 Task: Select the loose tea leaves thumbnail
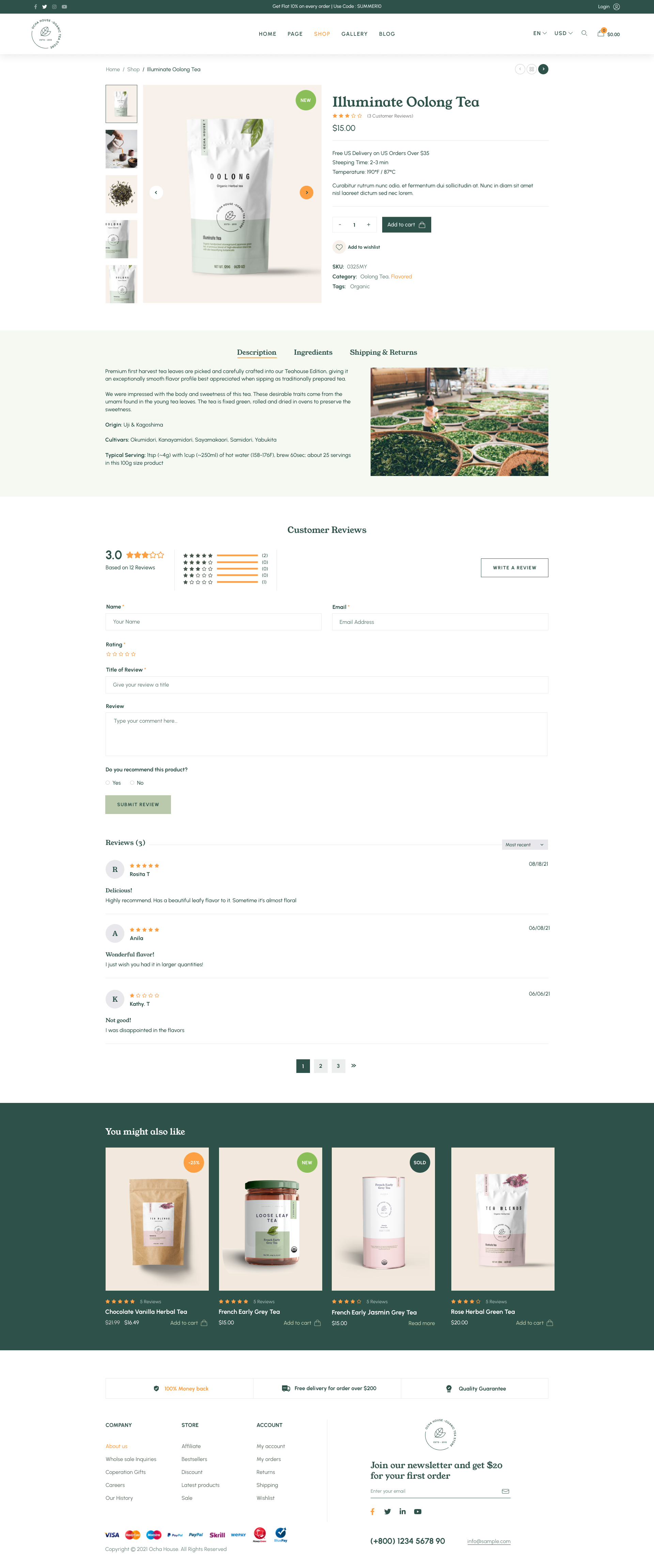pos(121,194)
